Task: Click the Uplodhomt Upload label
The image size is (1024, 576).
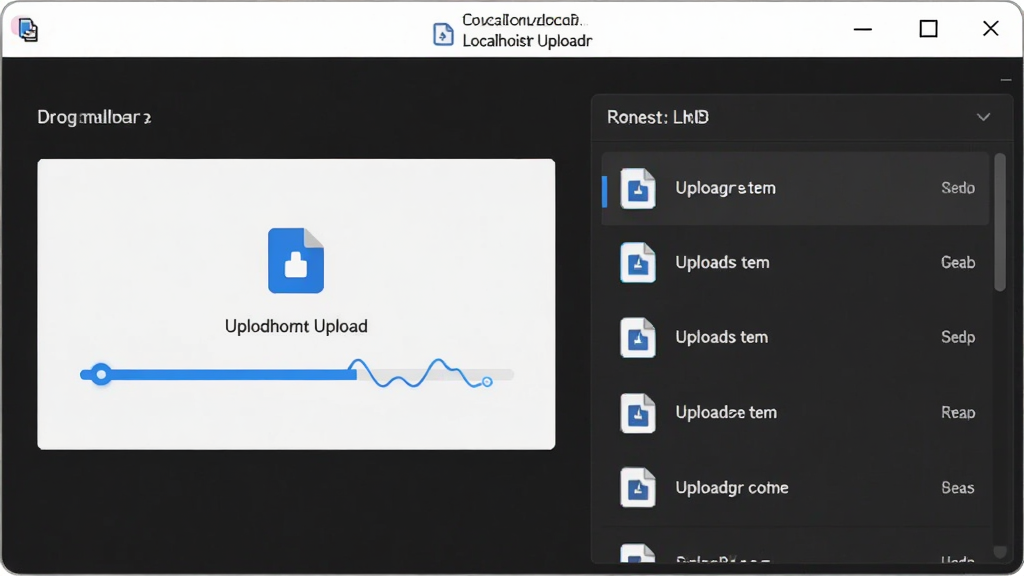Action: (296, 327)
